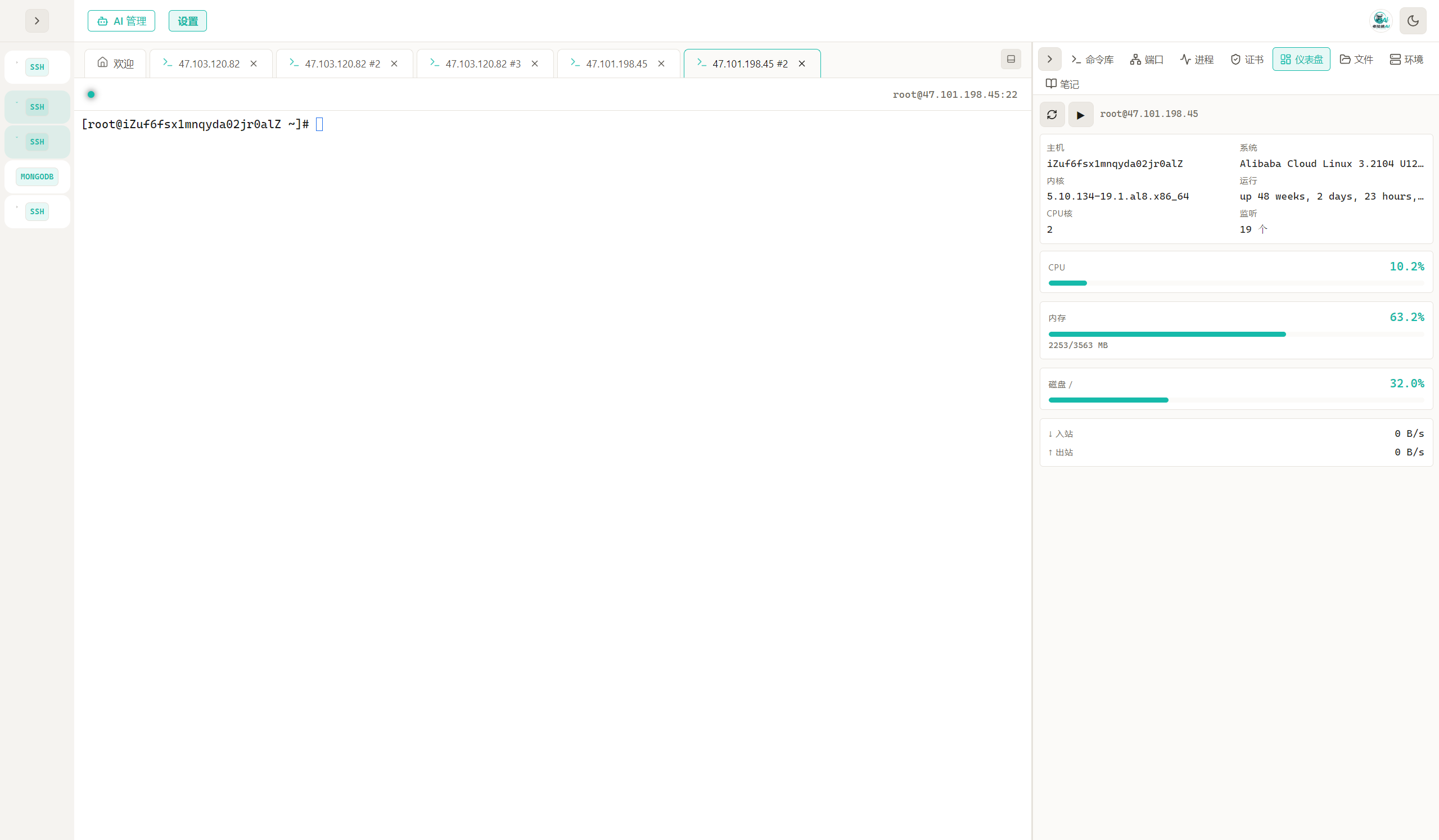Open 进程 processes tab
The height and width of the screenshot is (840, 1439).
[x=1197, y=60]
